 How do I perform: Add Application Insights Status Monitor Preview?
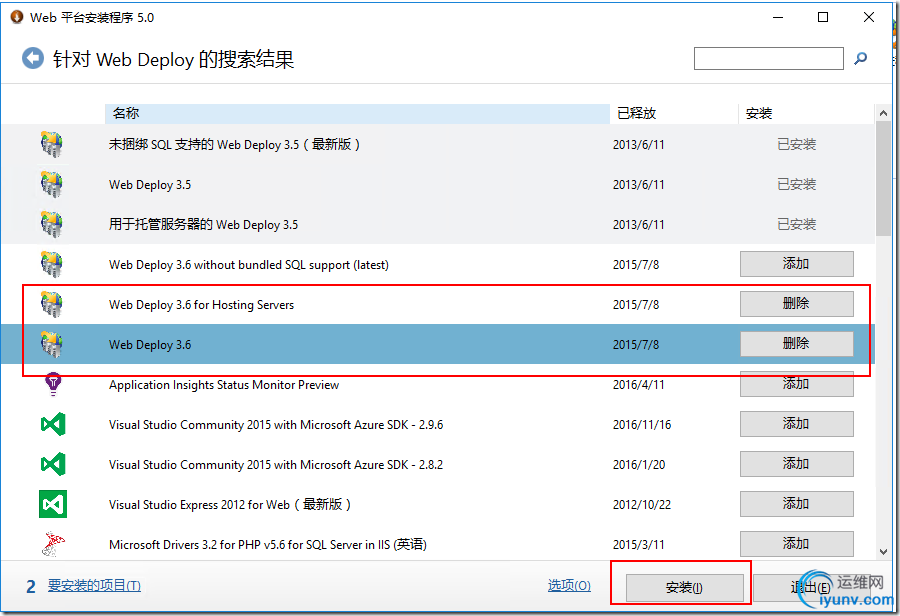(796, 383)
